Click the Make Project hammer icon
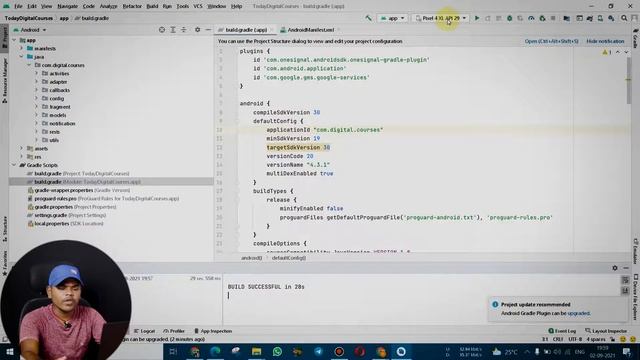 click(368, 18)
